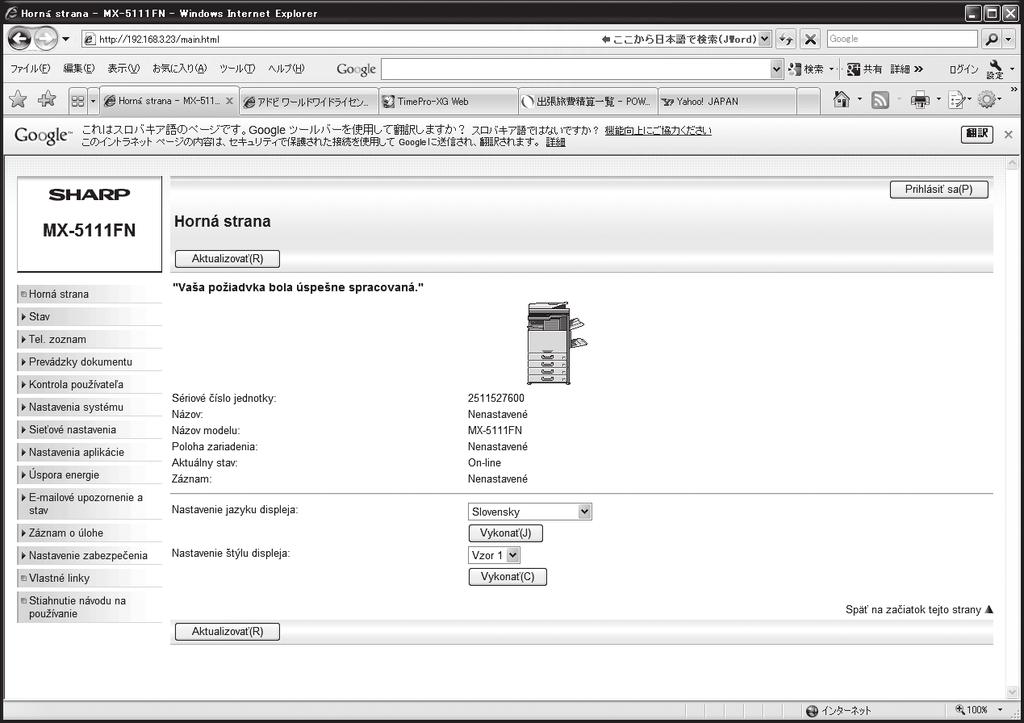Click Späť na začiatok tejto strany link
1024x723 pixels.
coord(919,609)
